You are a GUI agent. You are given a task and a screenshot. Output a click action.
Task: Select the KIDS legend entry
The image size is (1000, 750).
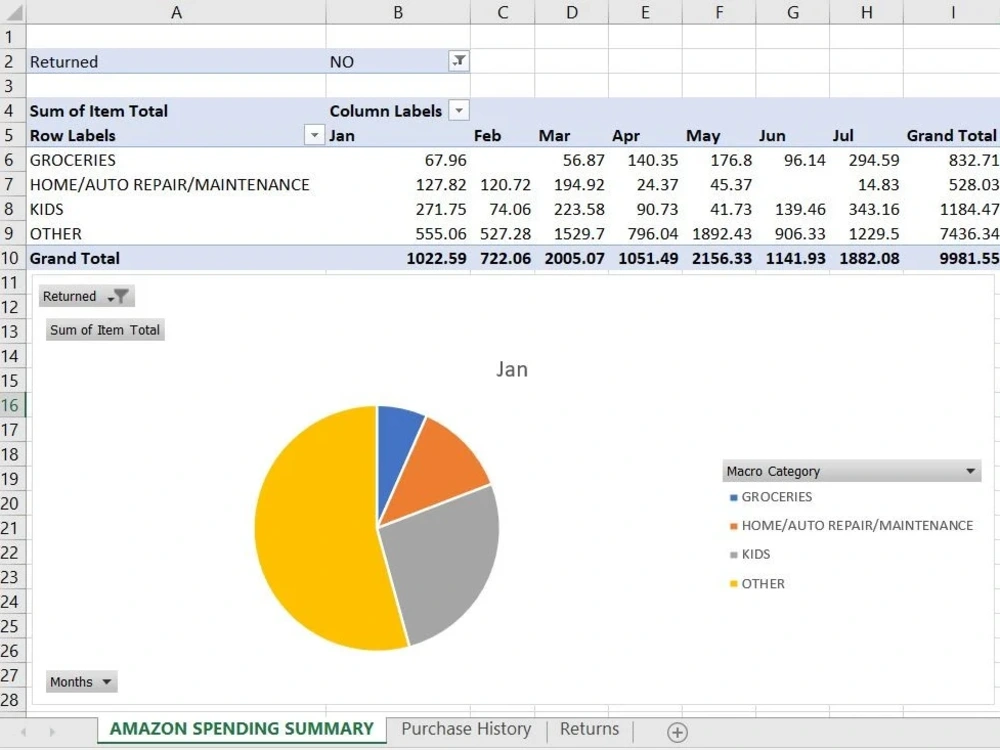pyautogui.click(x=750, y=554)
